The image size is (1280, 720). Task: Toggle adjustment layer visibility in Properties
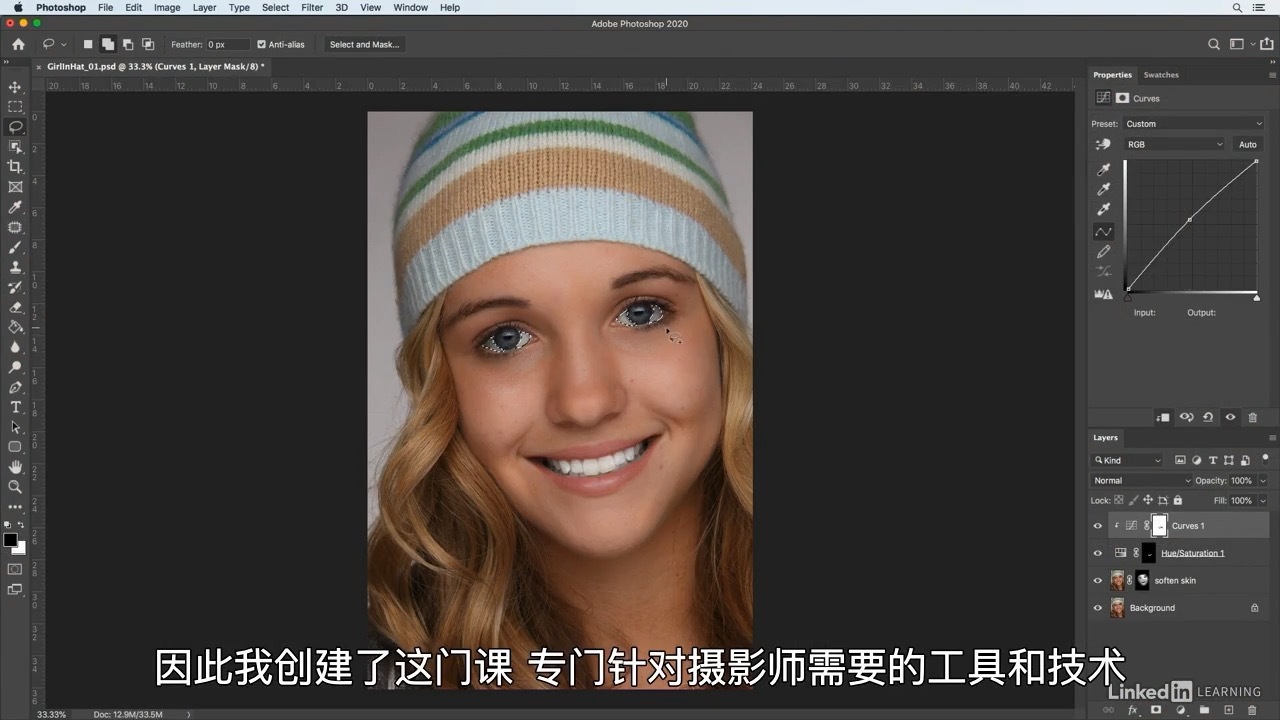(1231, 417)
